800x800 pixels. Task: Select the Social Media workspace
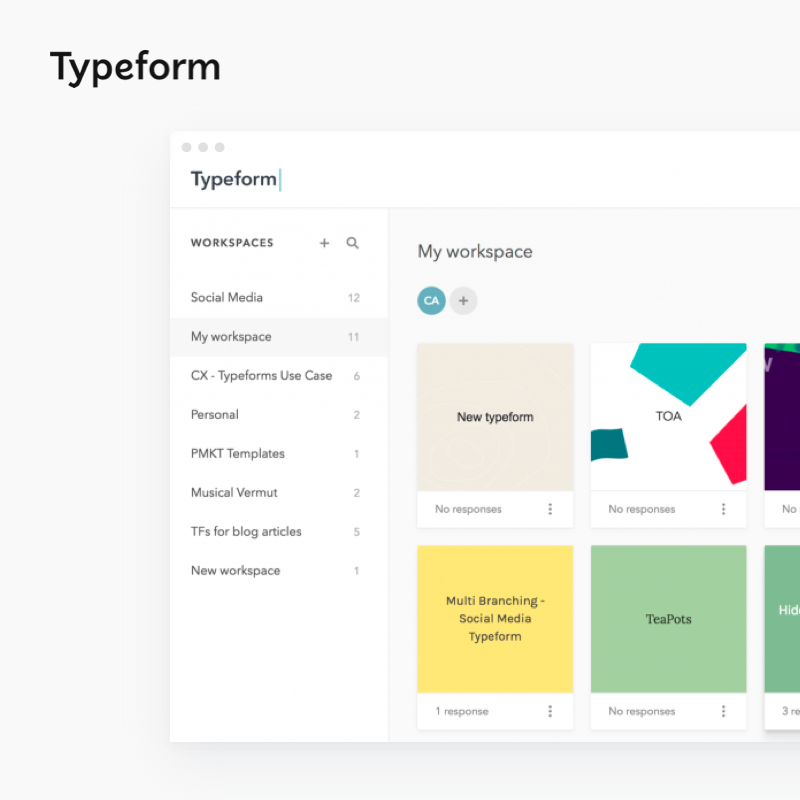[279, 297]
